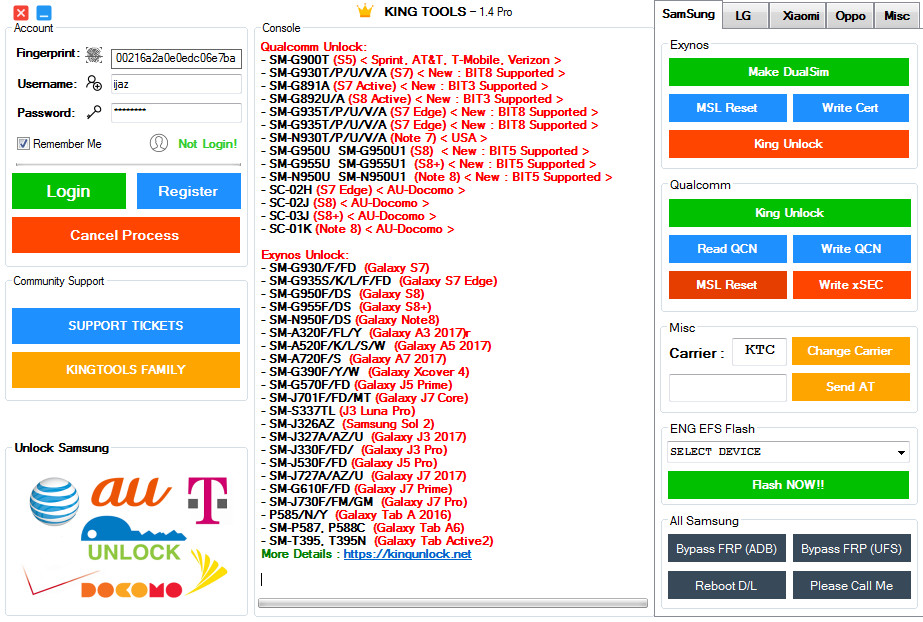Click the Write xSEC button
This screenshot has width=923, height=622.
click(x=852, y=285)
